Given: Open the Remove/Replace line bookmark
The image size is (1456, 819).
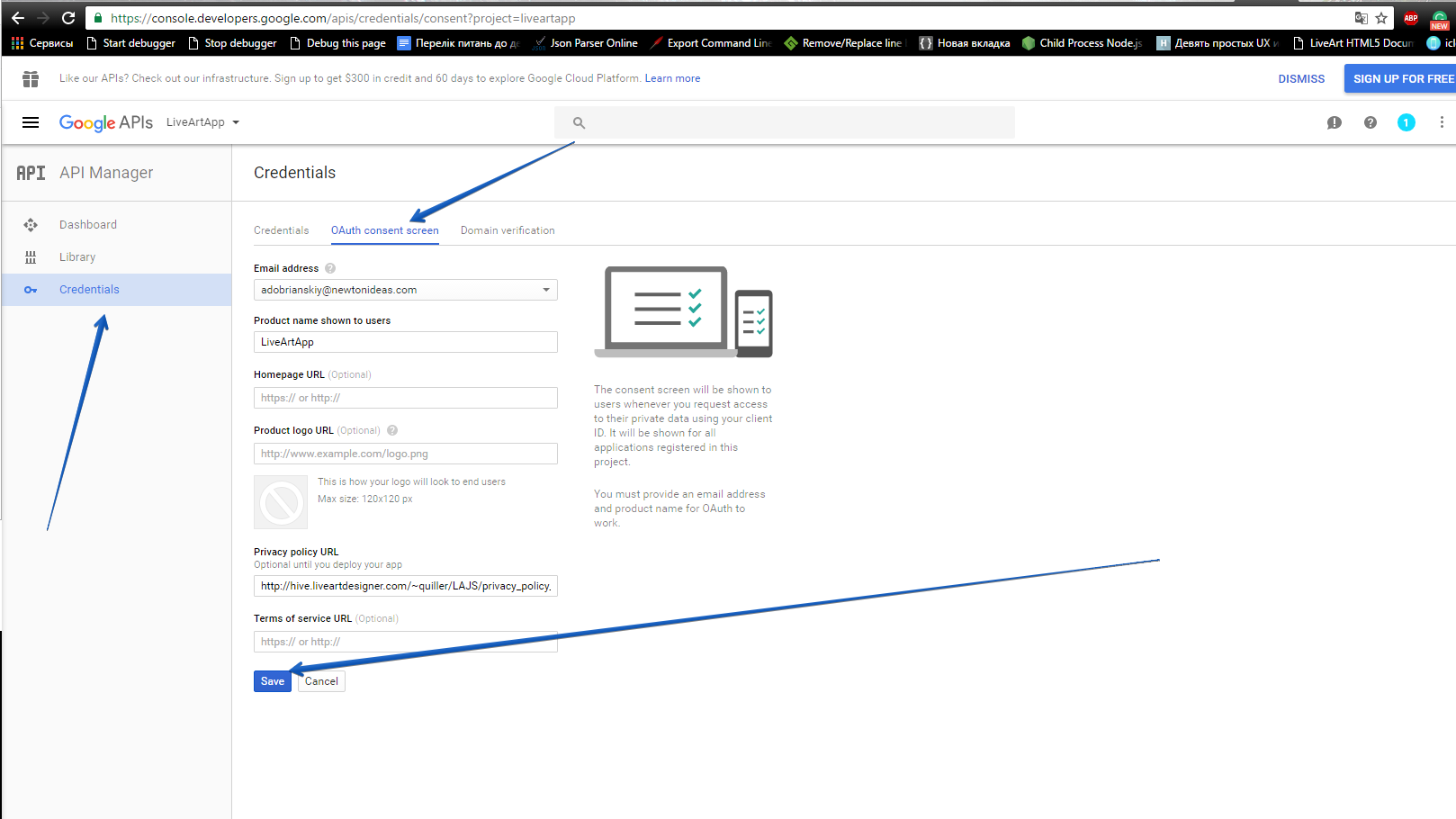Looking at the screenshot, I should tap(844, 43).
